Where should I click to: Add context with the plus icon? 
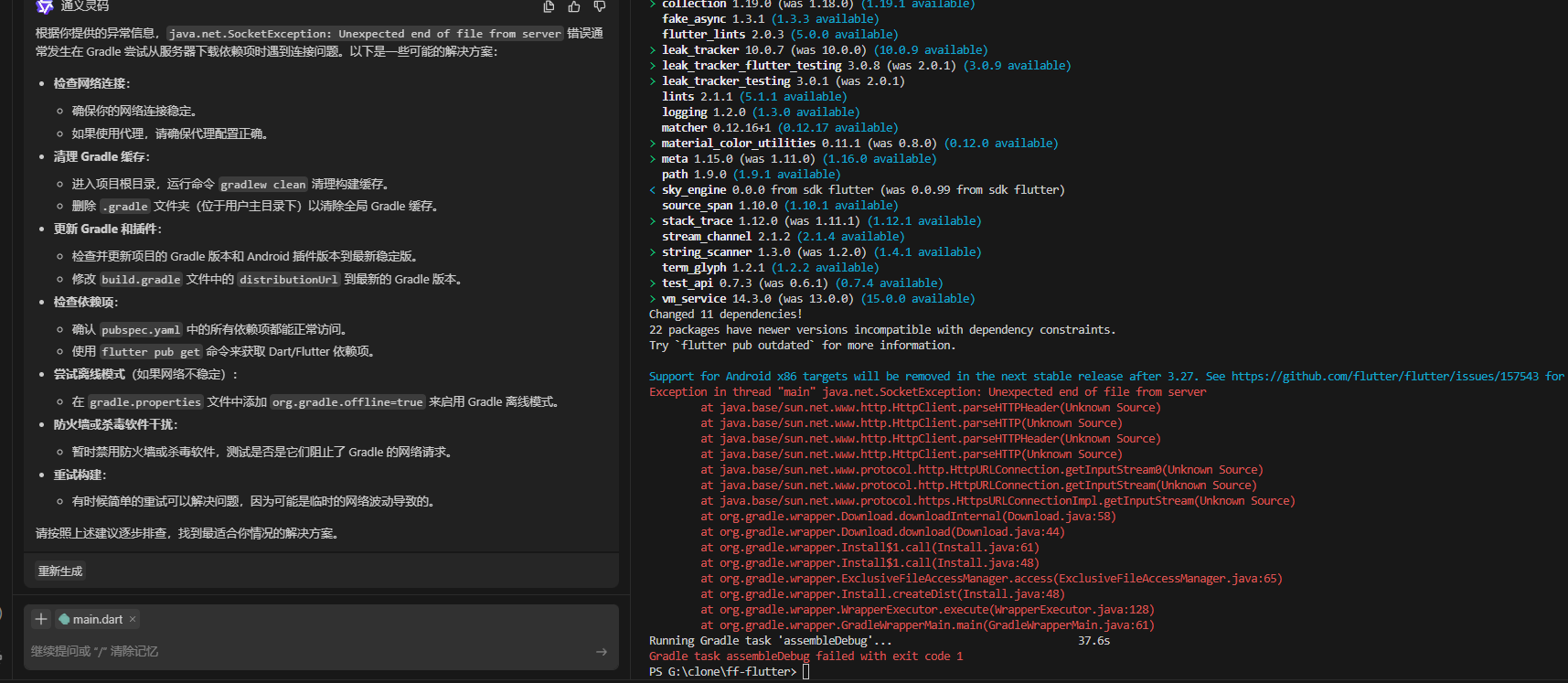(x=41, y=619)
